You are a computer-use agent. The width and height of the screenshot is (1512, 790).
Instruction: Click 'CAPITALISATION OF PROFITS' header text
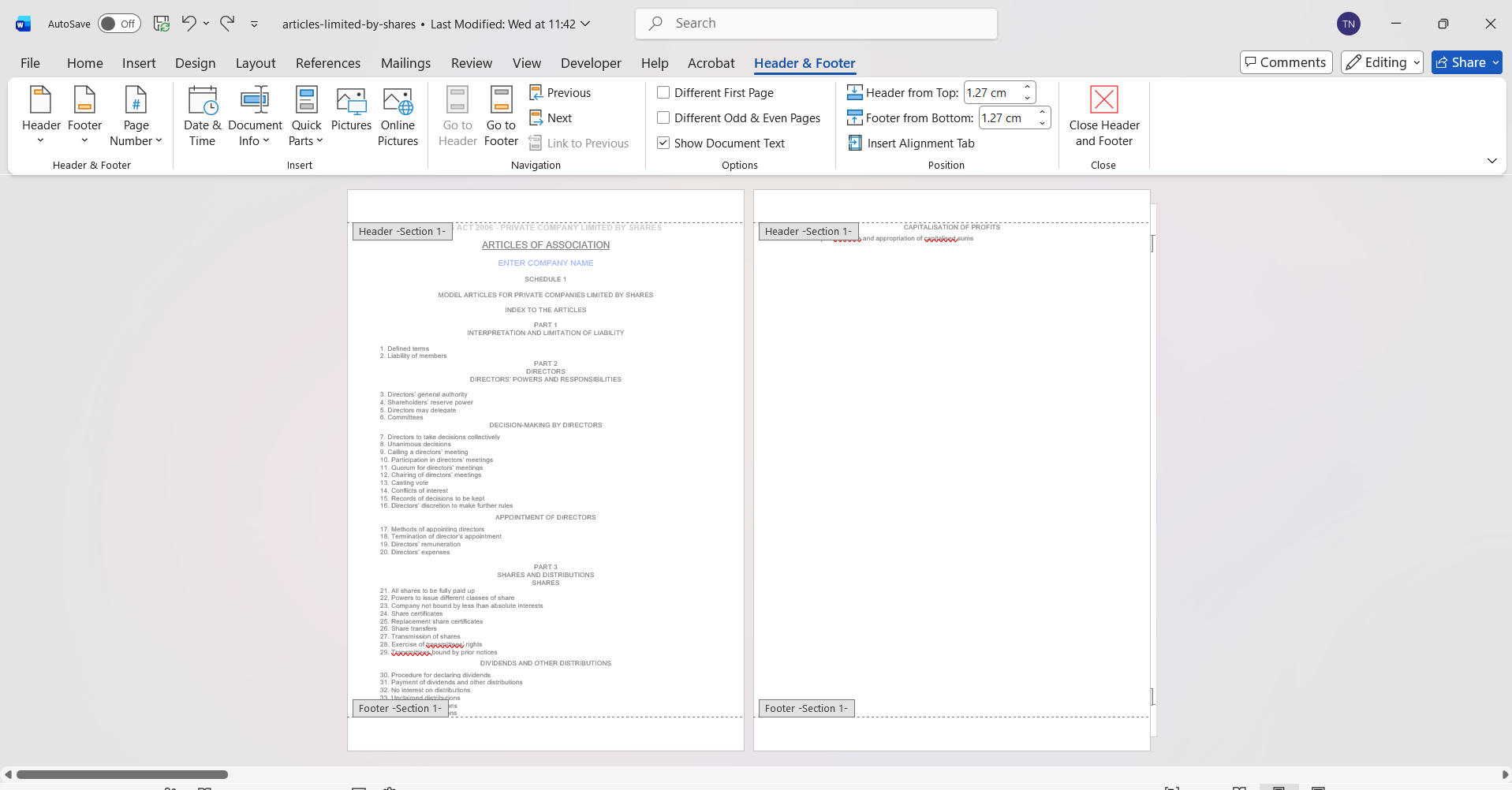coord(951,227)
